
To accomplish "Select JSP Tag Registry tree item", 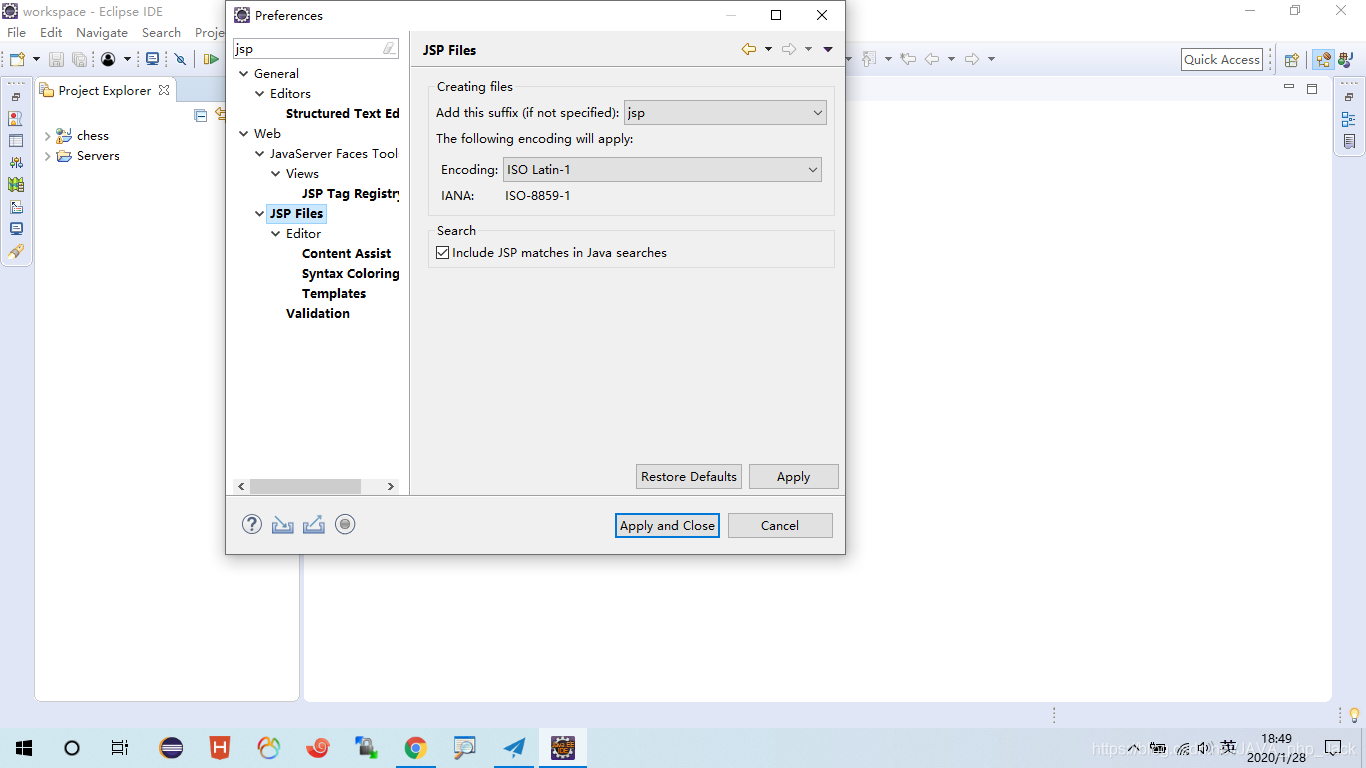I will pyautogui.click(x=350, y=194).
